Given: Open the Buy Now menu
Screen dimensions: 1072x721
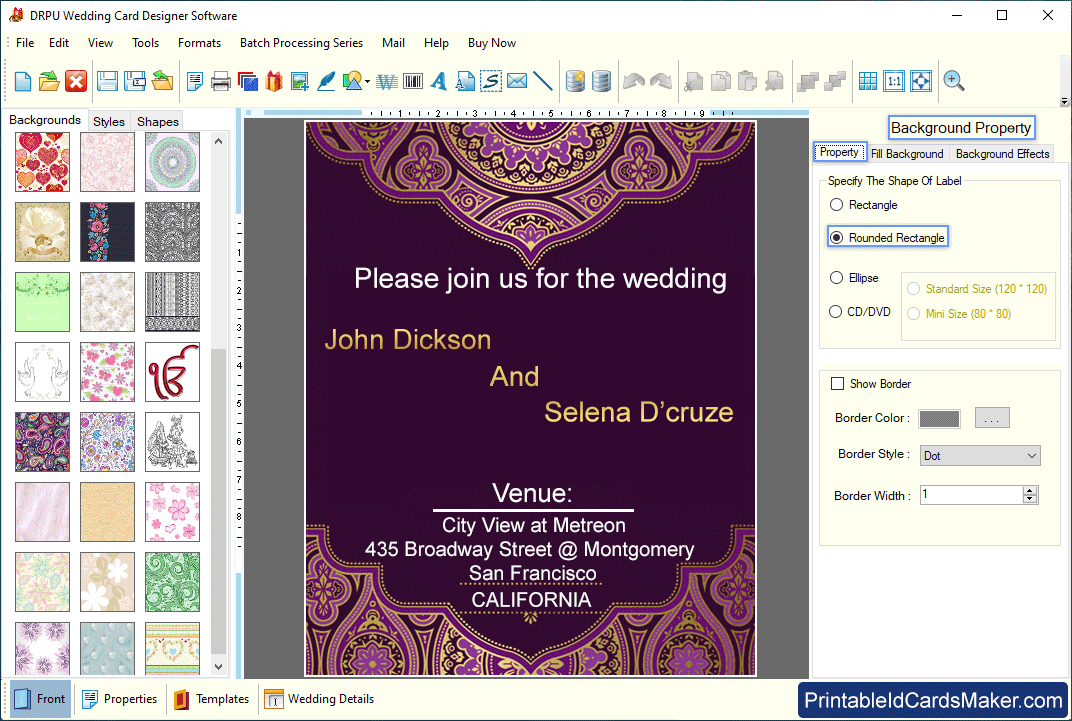Looking at the screenshot, I should pos(492,43).
